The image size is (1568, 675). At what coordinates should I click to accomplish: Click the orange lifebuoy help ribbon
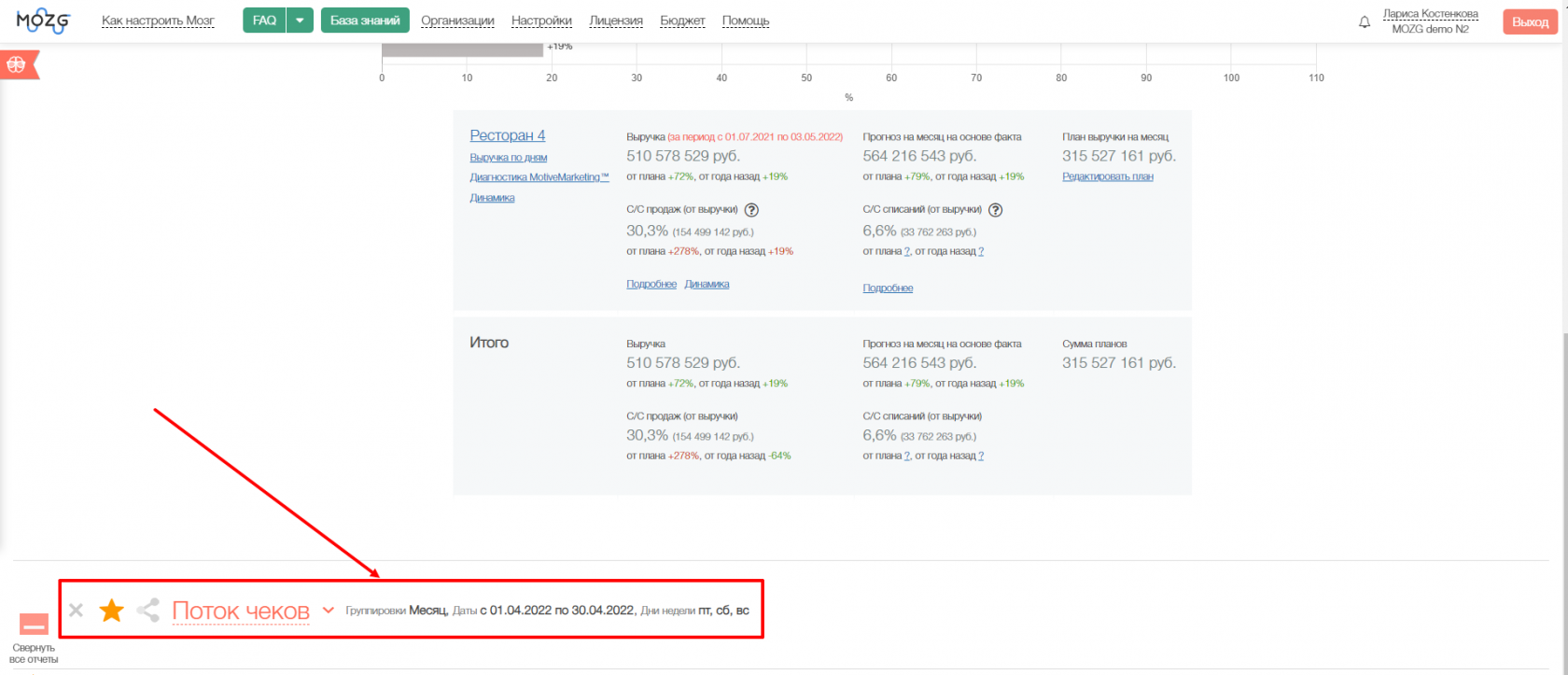17,64
